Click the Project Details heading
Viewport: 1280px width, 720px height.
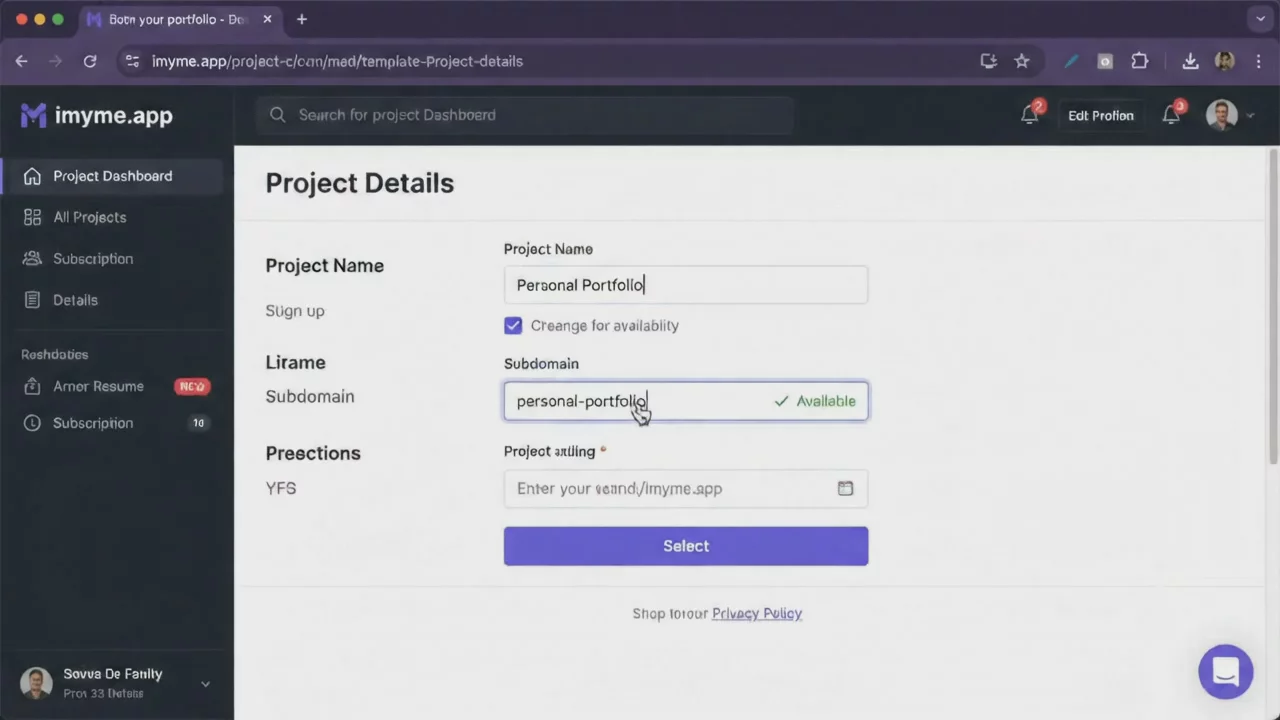[360, 183]
